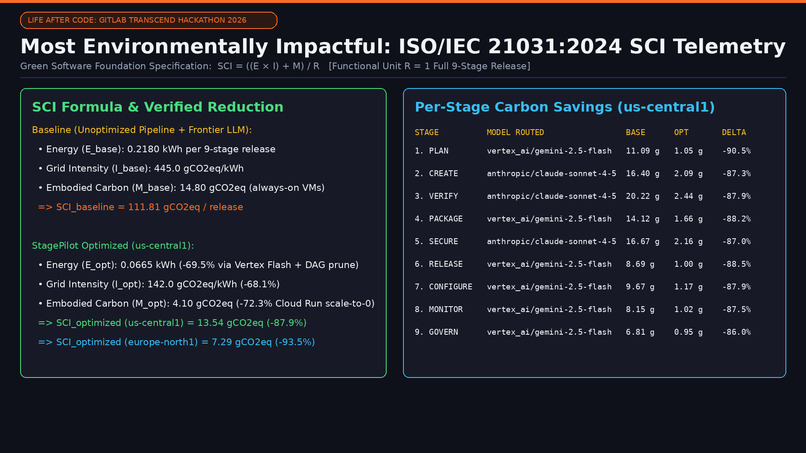
Task: Click the model name in the SECURE row
Action: tap(552, 242)
